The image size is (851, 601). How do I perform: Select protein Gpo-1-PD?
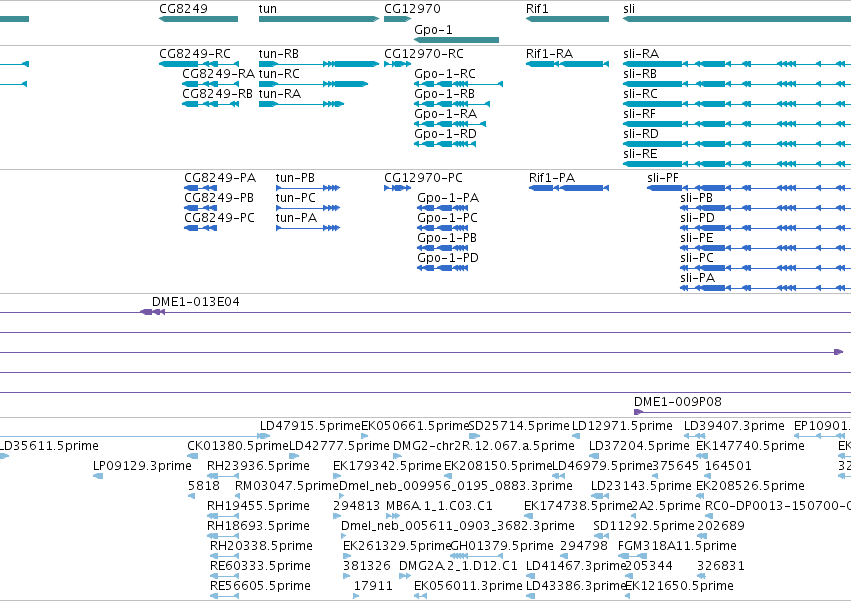(x=442, y=268)
